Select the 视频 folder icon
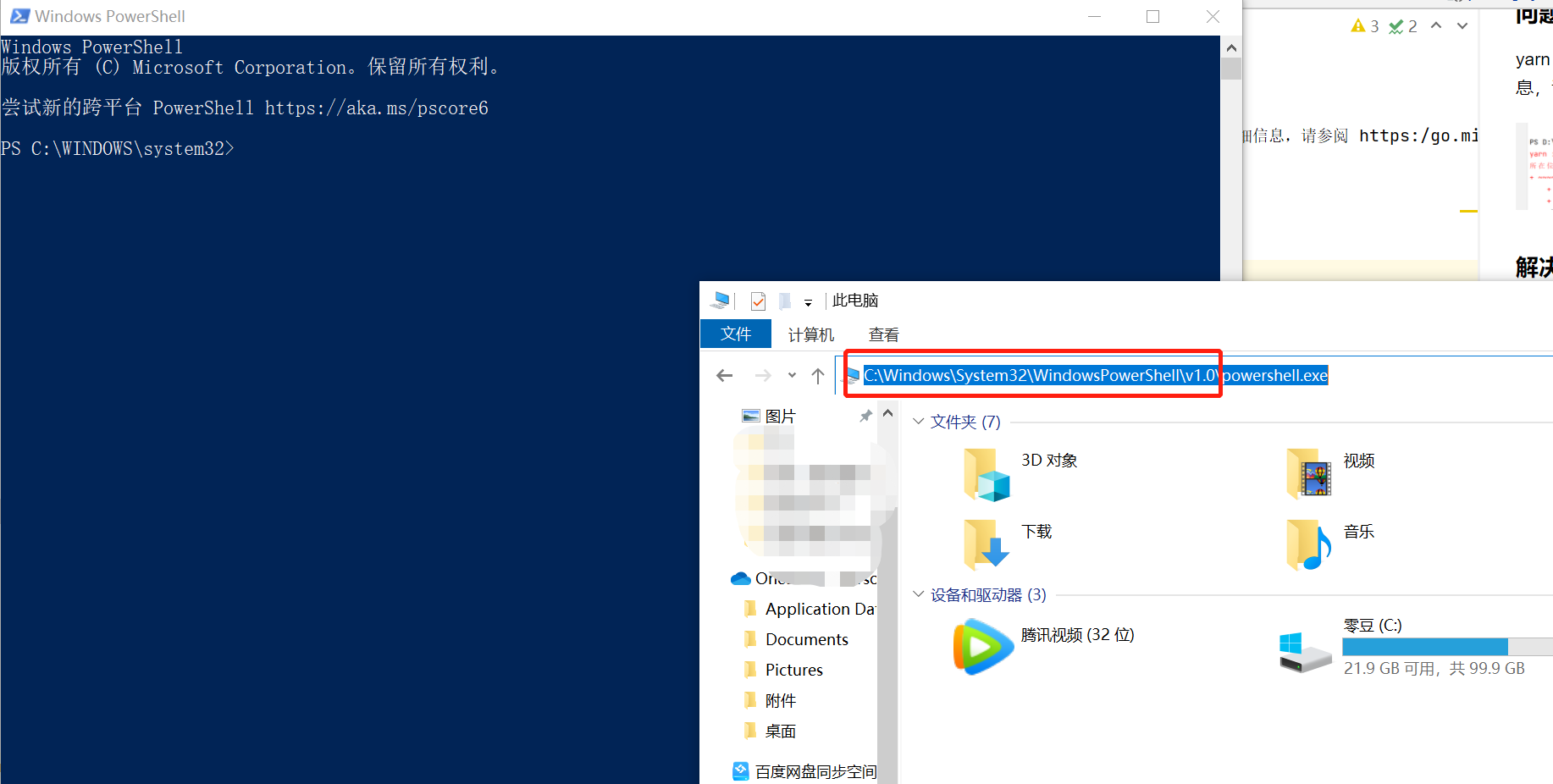Screen dimensions: 1553x784 pos(1308,472)
